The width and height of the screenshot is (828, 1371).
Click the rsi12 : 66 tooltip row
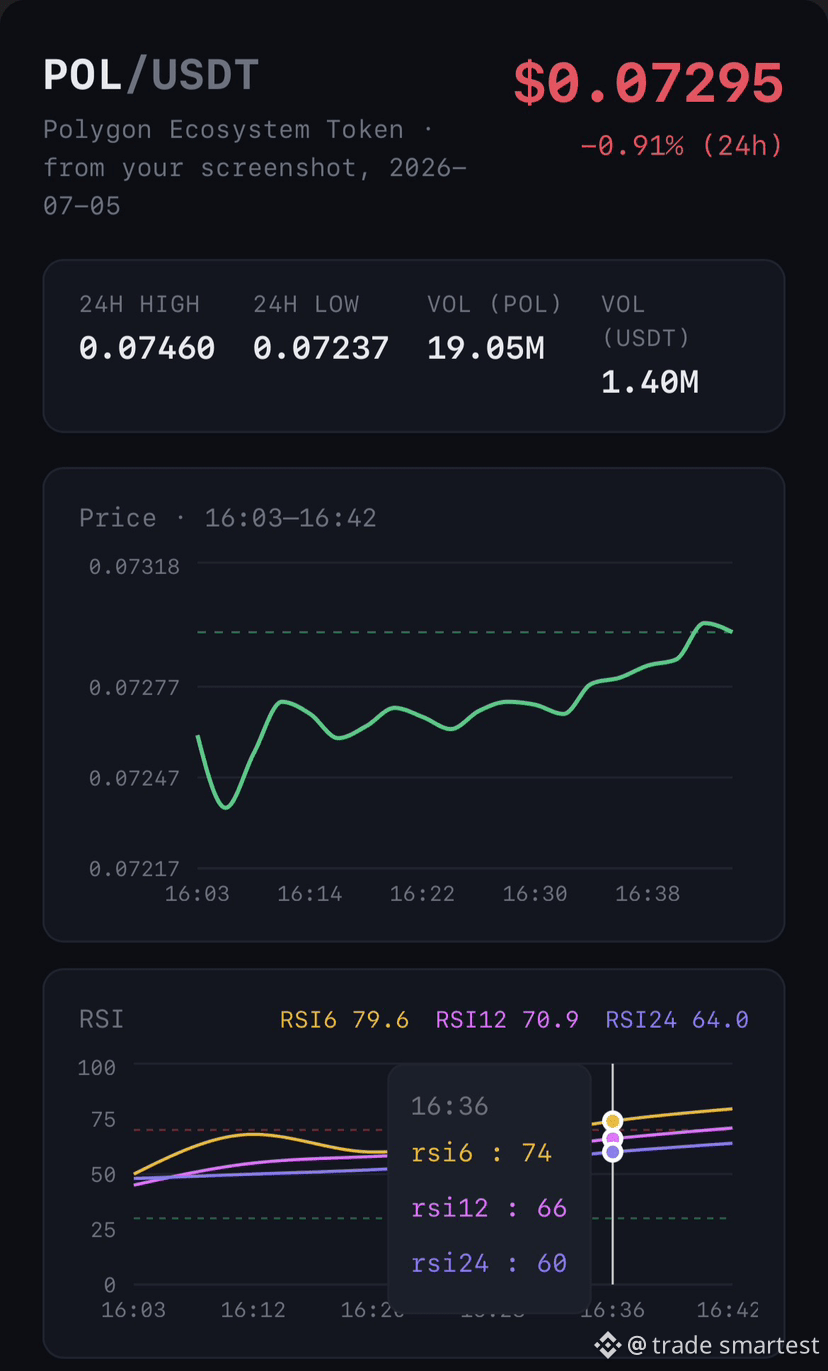tap(489, 1208)
